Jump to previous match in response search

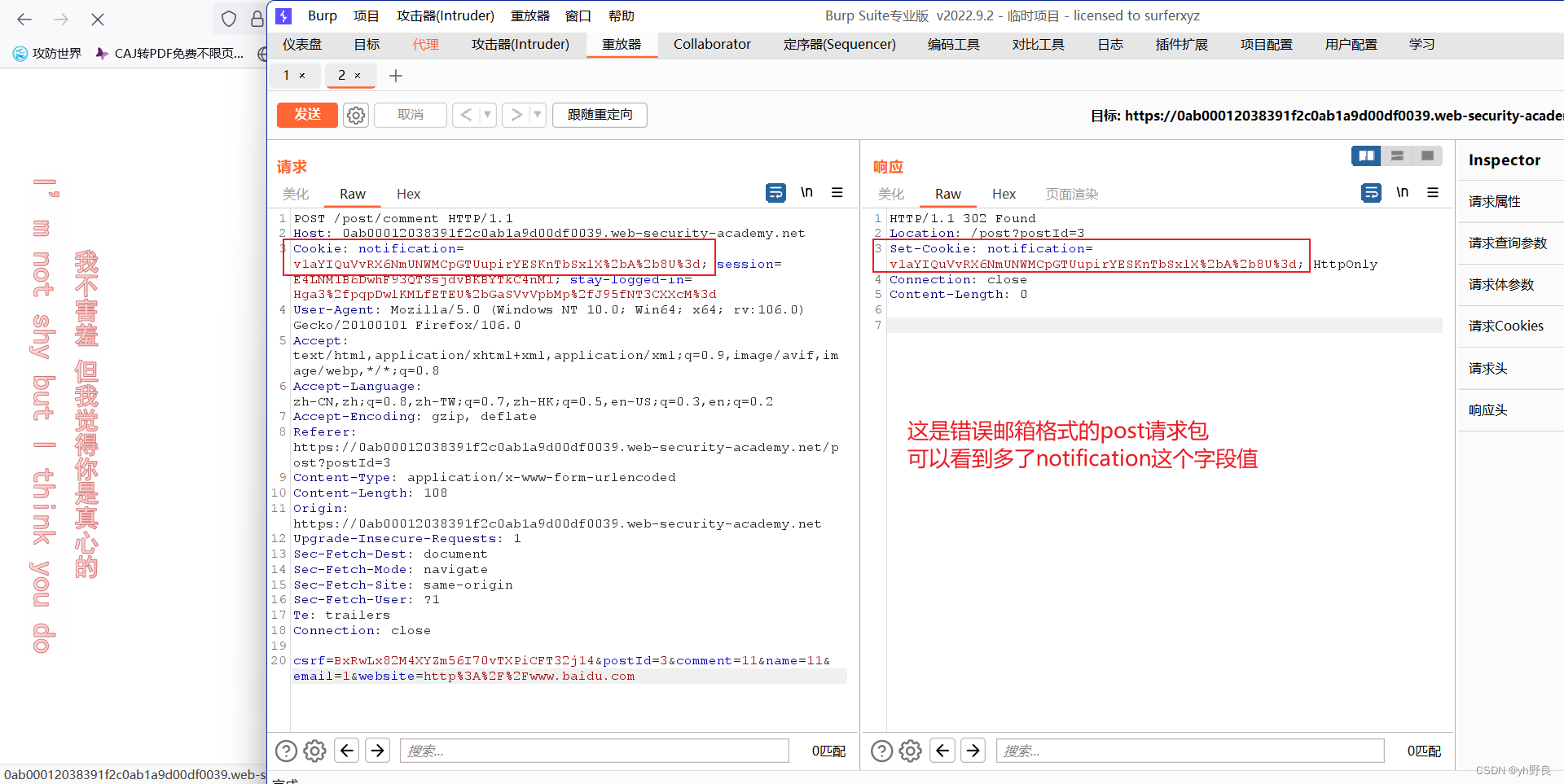(942, 750)
